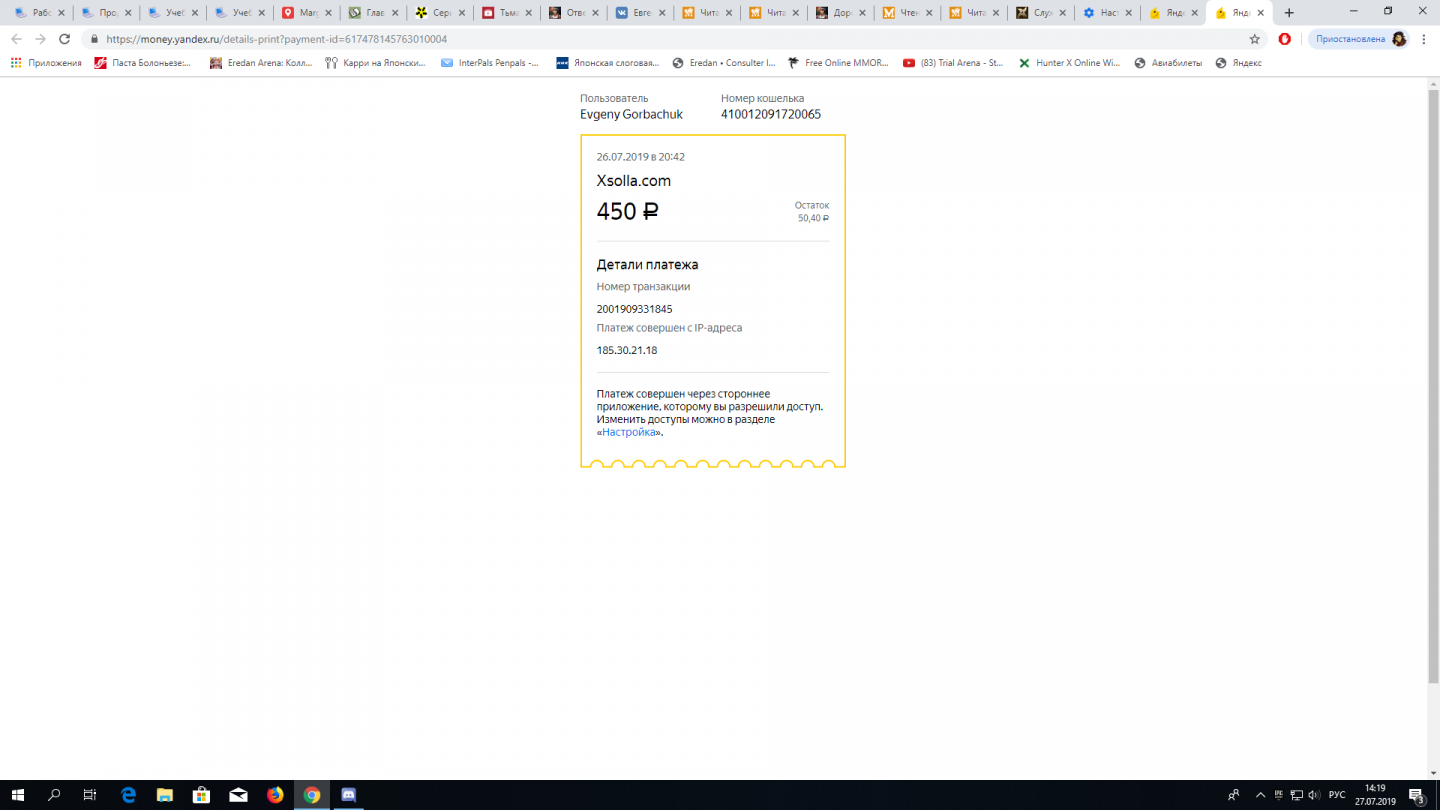Screen dimensions: 1440x810
Task: Open the Mail app from the taskbar
Action: pos(238,795)
